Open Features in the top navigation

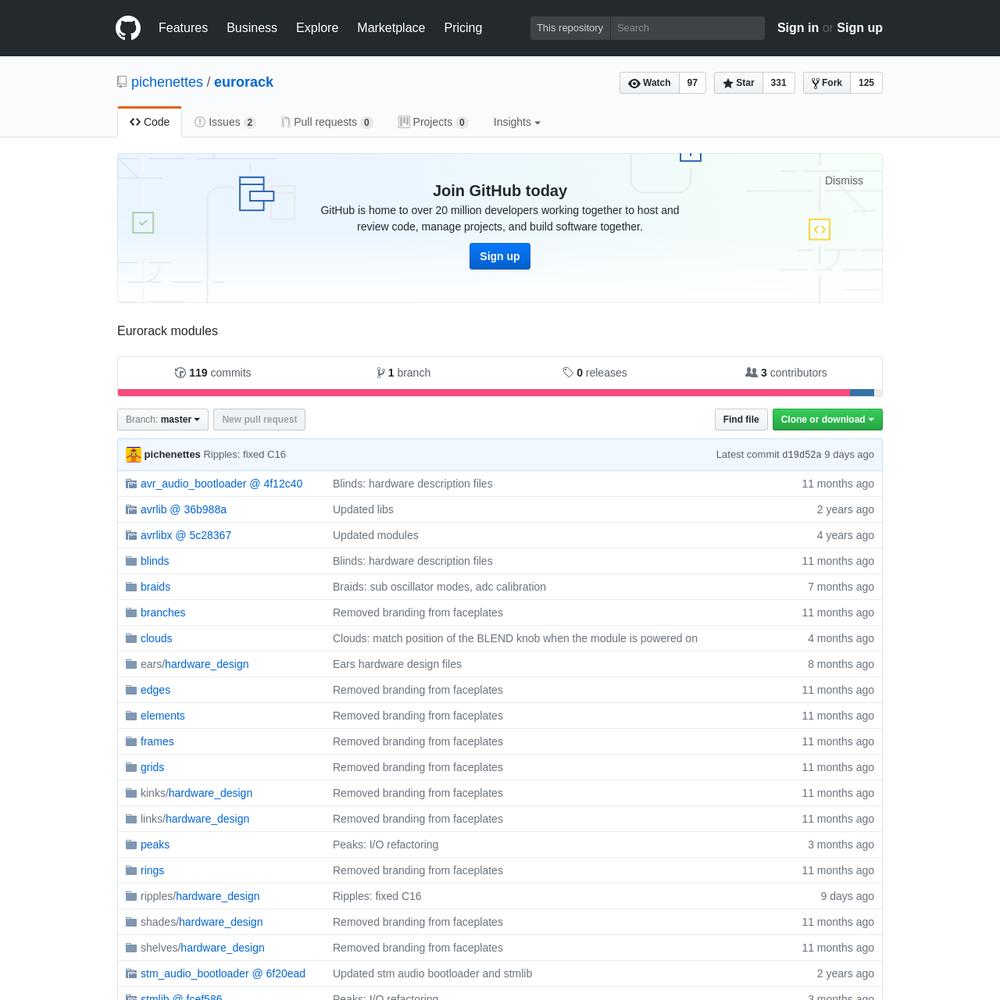point(183,28)
